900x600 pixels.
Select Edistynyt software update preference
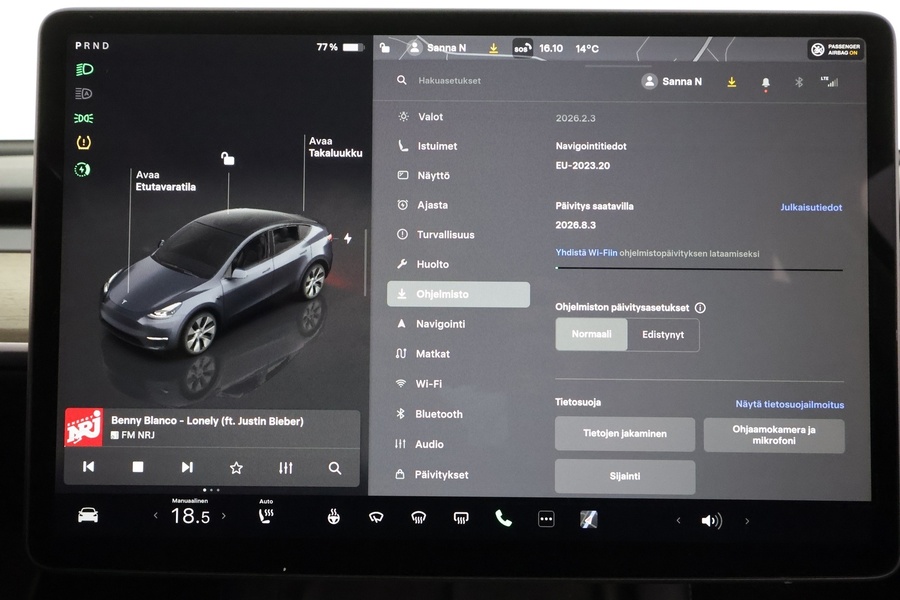pos(663,335)
